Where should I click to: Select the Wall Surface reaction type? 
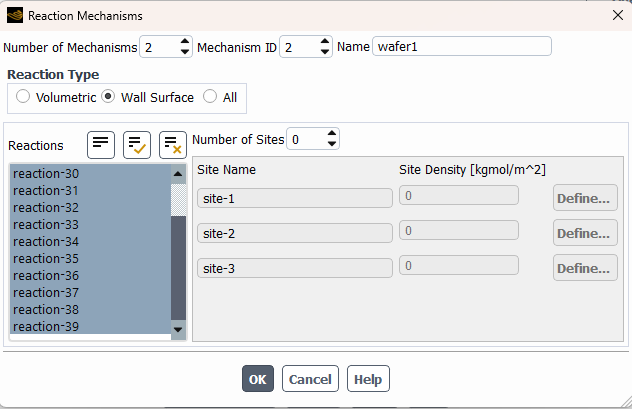tap(108, 97)
